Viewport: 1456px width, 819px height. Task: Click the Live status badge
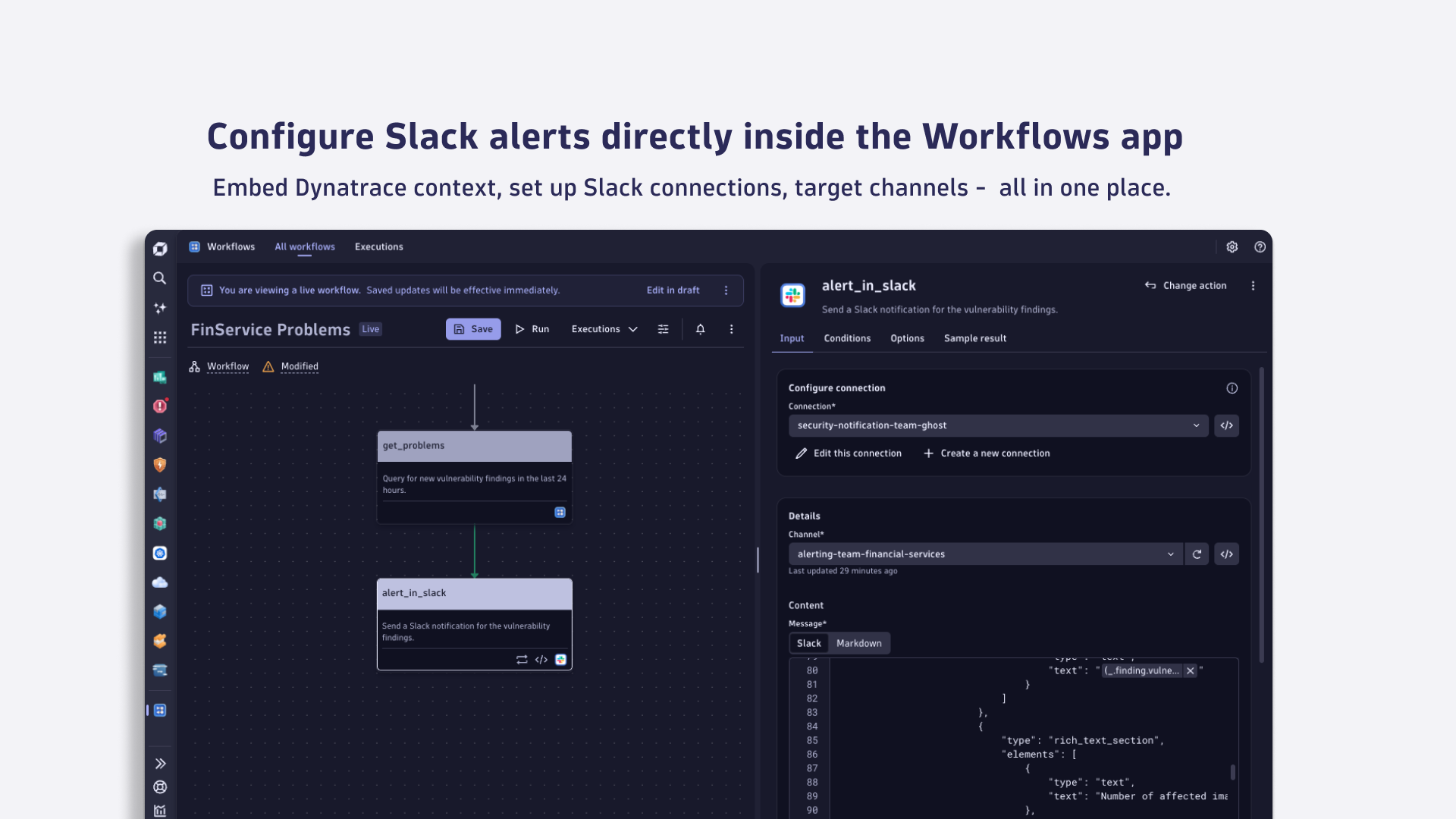click(x=371, y=329)
